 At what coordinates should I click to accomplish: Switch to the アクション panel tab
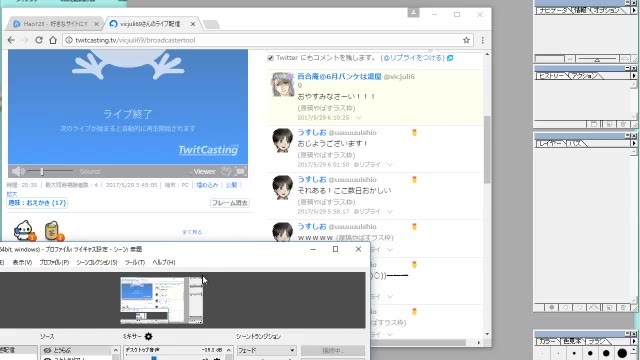[584, 76]
